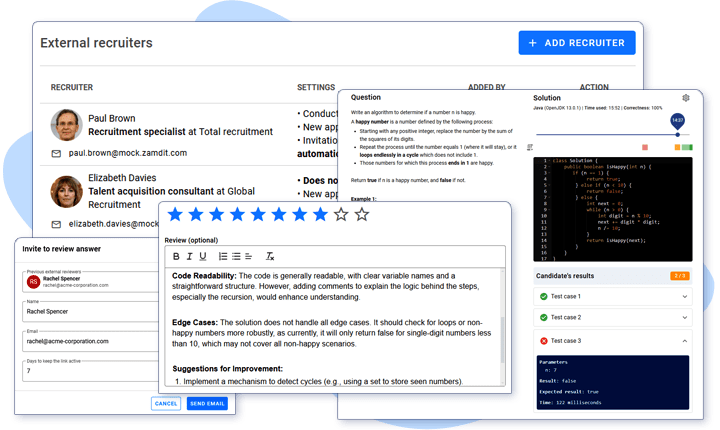Set rating to eight stars
Image resolution: width=720 pixels, height=430 pixels.
point(321,214)
